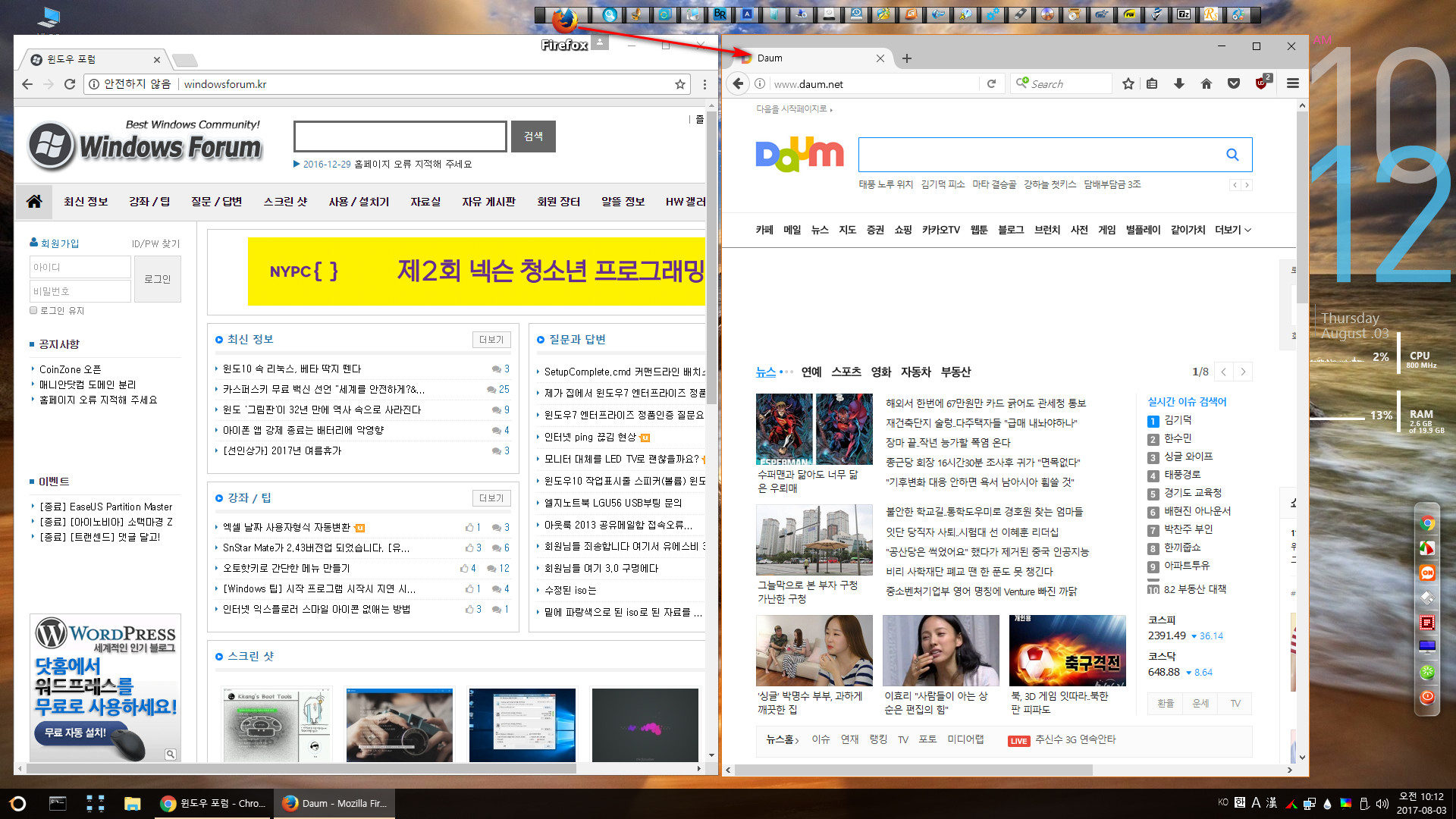Image resolution: width=1456 pixels, height=819 pixels.
Task: Open the Firefox hamburger menu
Action: [1293, 84]
